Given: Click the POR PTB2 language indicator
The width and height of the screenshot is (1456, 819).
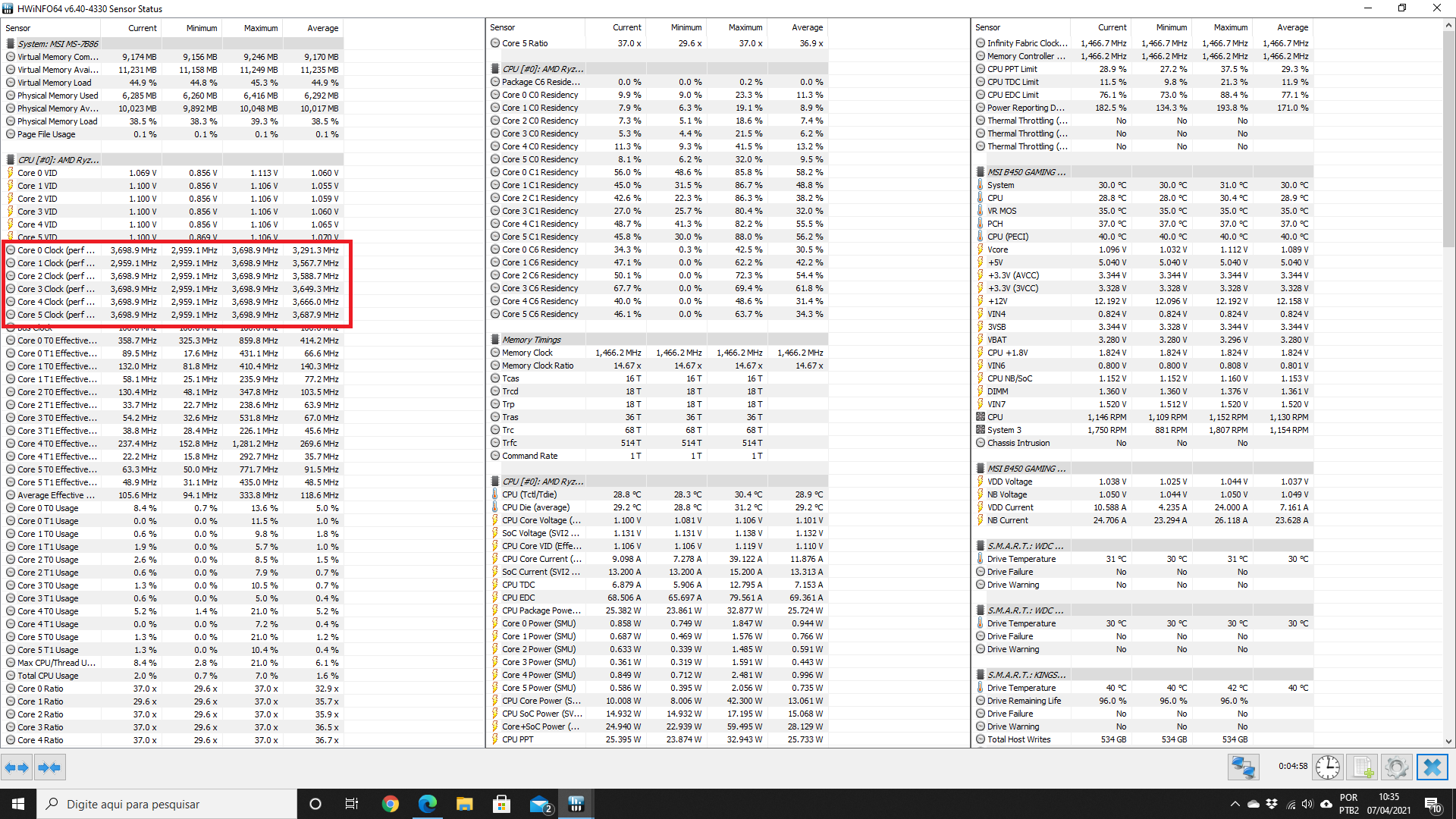Looking at the screenshot, I should tap(1349, 804).
